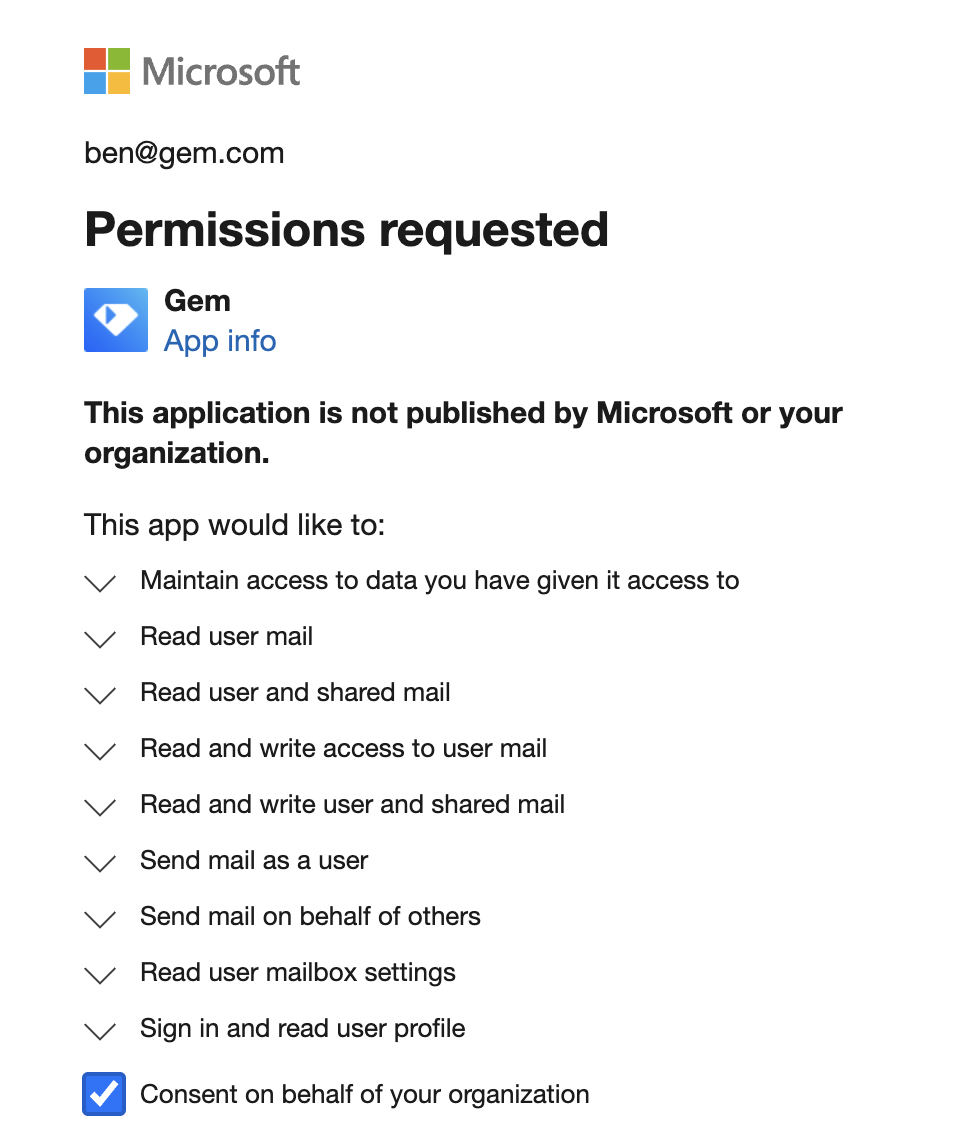
Task: Click the 'Read user mailbox settings' label
Action: pos(298,973)
